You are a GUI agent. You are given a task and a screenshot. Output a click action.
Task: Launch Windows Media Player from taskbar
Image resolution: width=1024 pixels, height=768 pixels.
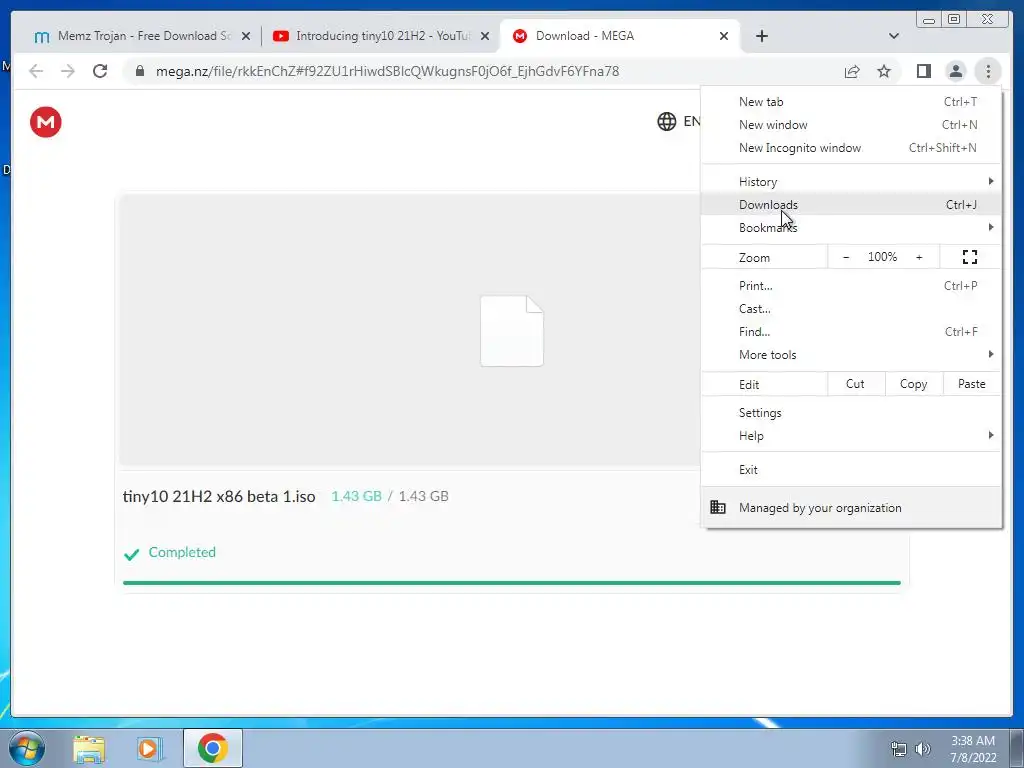coord(150,749)
